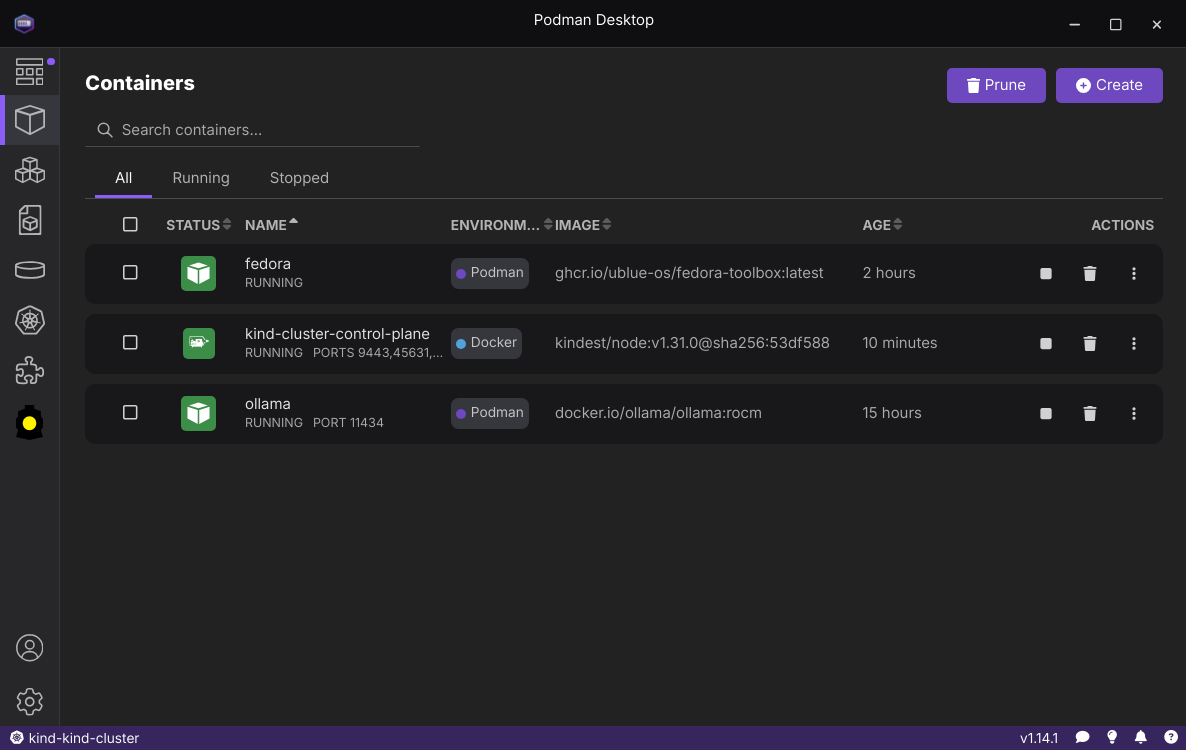
Task: Select the checkbox for the fedora container
Action: click(x=130, y=273)
